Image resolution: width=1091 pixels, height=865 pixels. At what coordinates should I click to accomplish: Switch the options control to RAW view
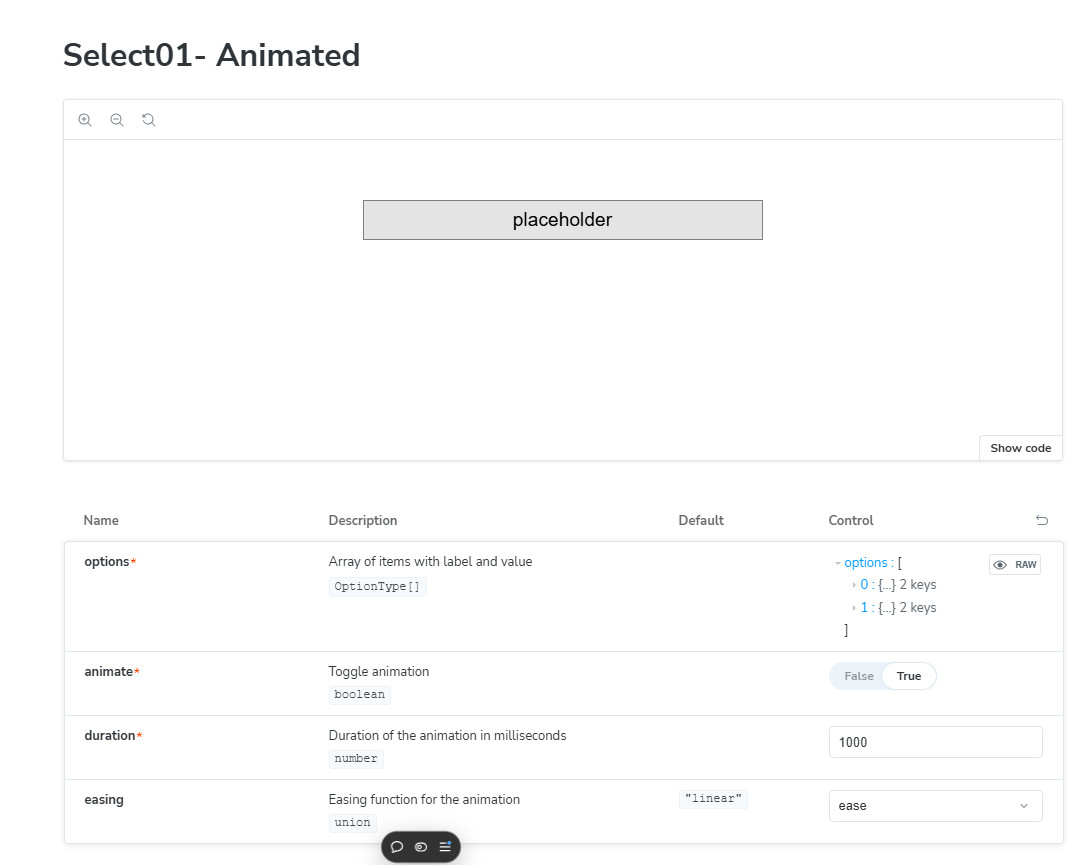tap(1015, 565)
